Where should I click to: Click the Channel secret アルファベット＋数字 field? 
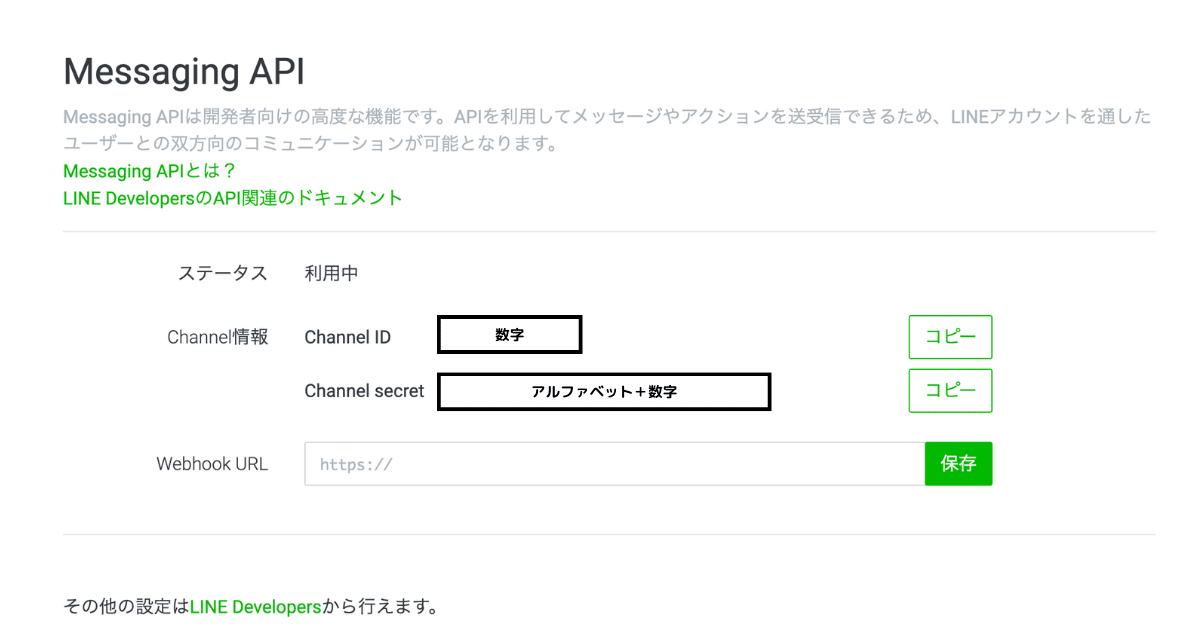(x=604, y=391)
